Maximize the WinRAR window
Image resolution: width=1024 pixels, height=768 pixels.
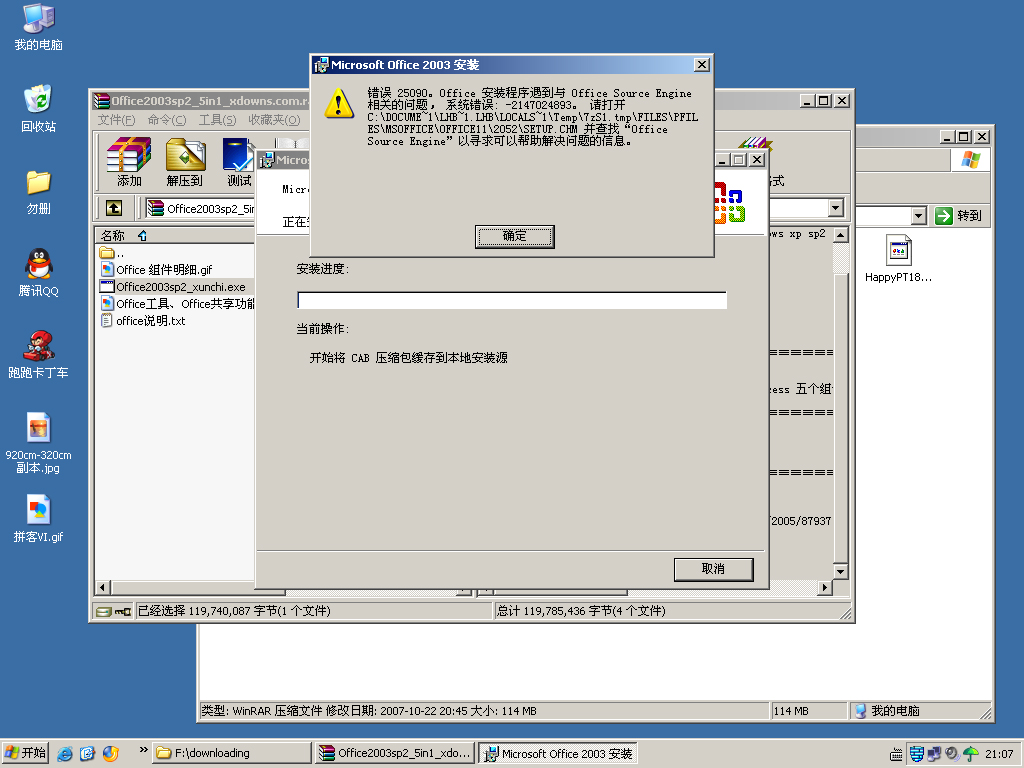tap(824, 101)
